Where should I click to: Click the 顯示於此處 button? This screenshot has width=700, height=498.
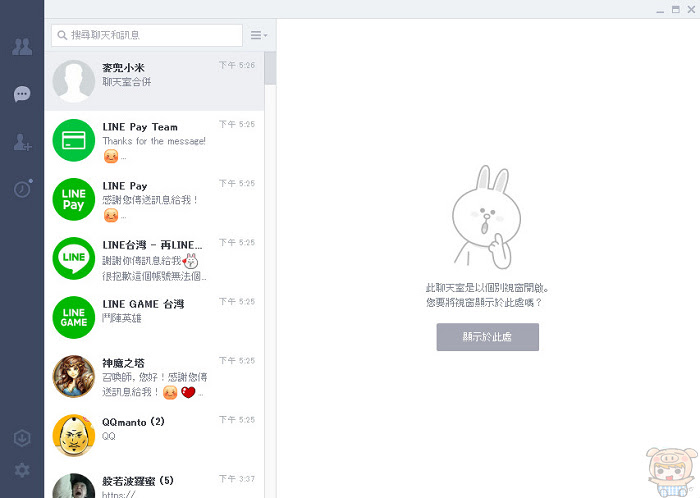488,337
